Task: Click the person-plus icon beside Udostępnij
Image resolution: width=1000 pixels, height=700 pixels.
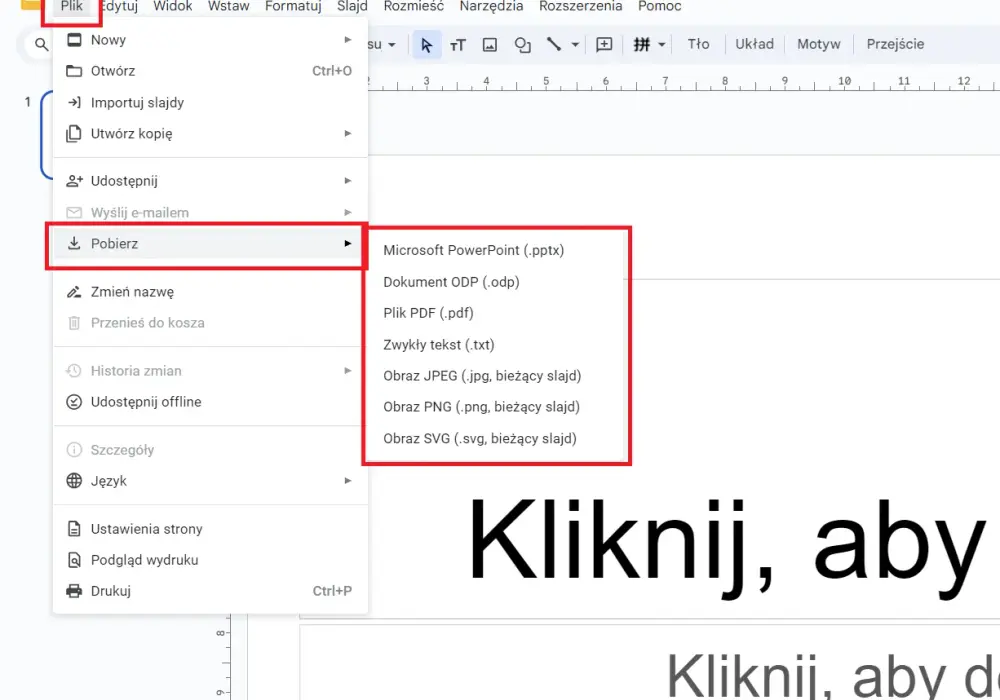Action: pos(74,181)
